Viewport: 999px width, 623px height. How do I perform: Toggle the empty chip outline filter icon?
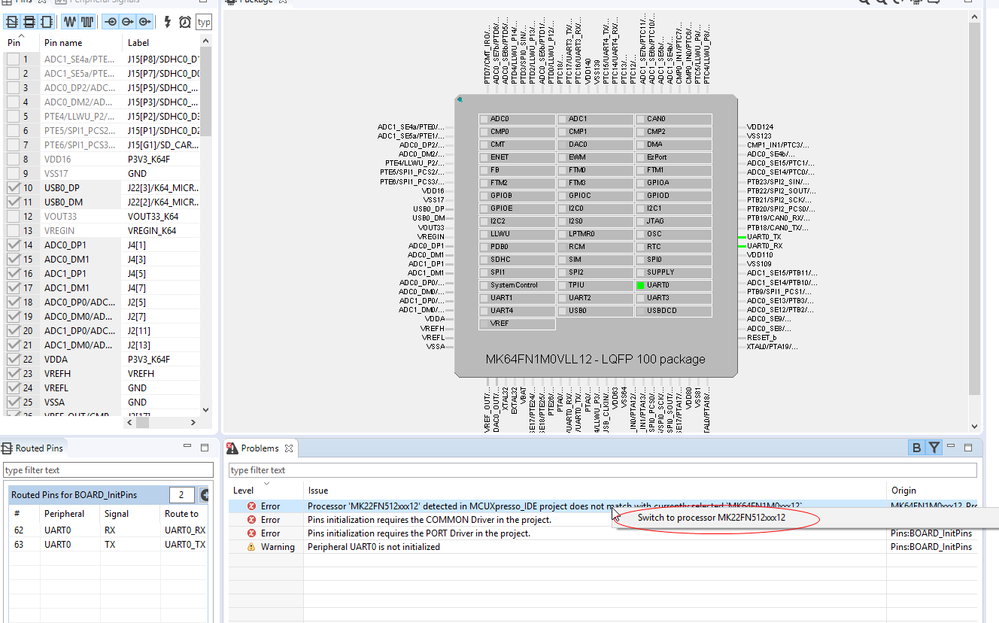tap(47, 22)
